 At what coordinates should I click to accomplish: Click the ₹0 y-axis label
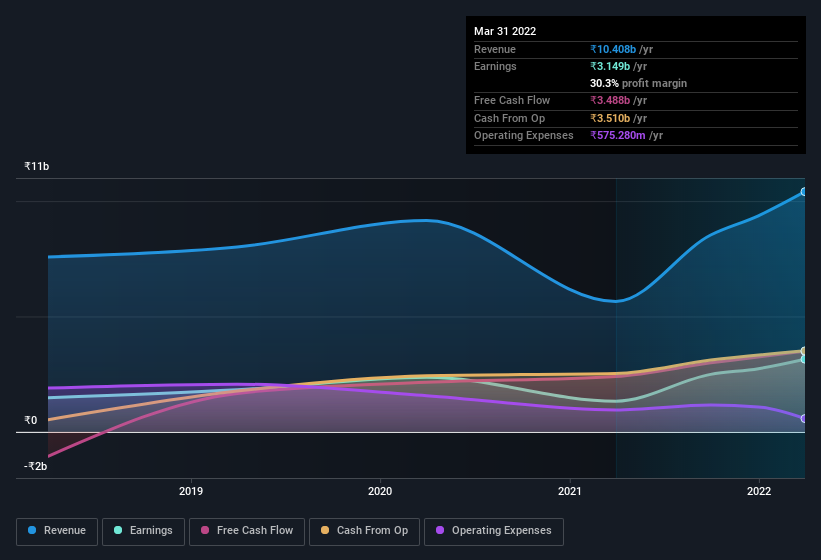pos(31,420)
